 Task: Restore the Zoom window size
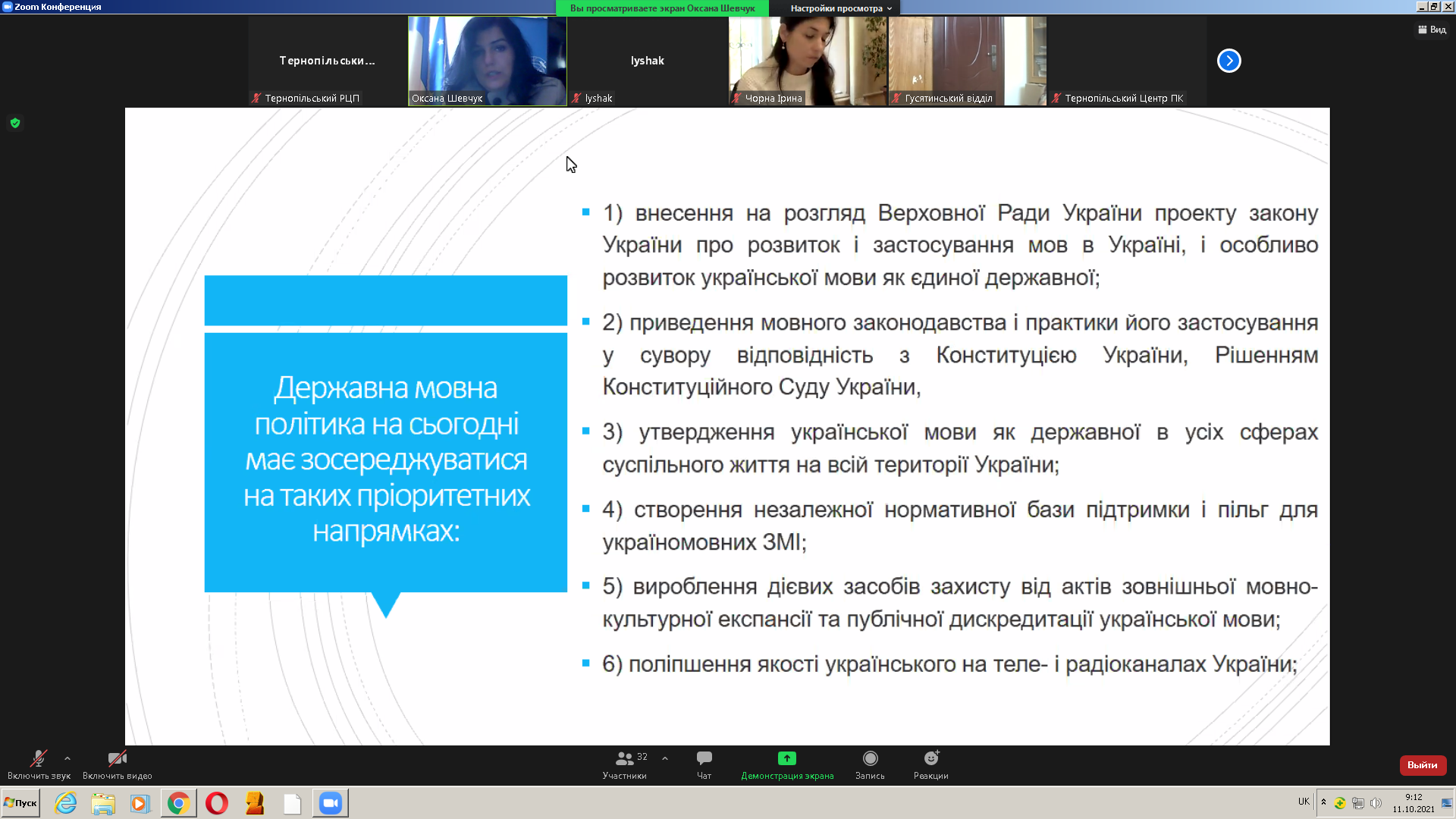click(x=1434, y=7)
